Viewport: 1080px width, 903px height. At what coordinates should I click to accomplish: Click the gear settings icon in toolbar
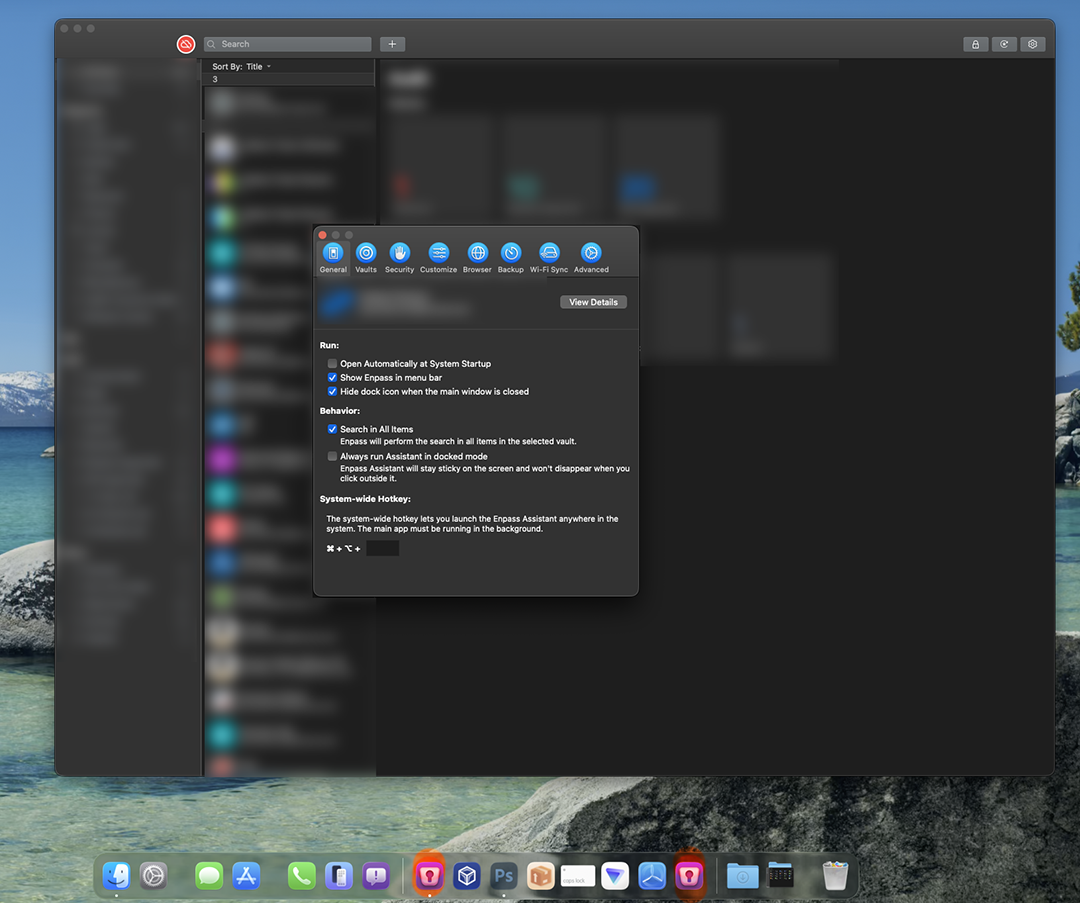(x=1033, y=44)
